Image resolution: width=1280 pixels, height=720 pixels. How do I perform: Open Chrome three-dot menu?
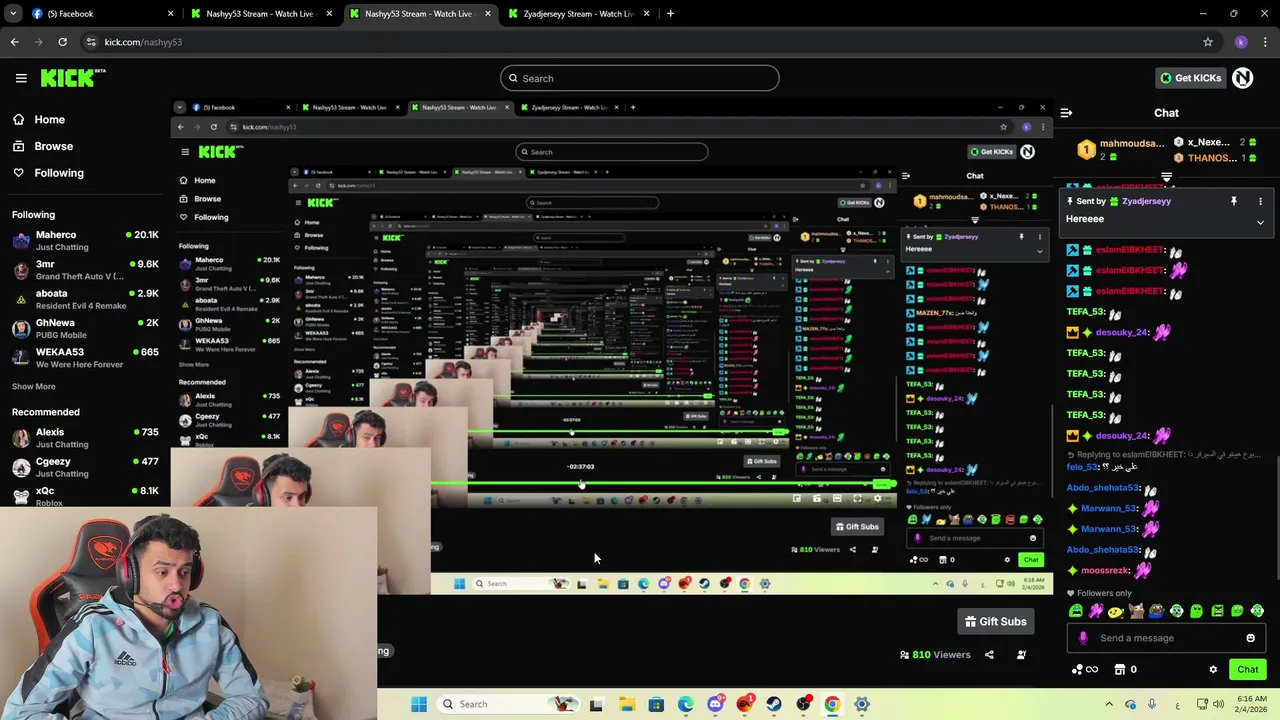(x=1265, y=42)
